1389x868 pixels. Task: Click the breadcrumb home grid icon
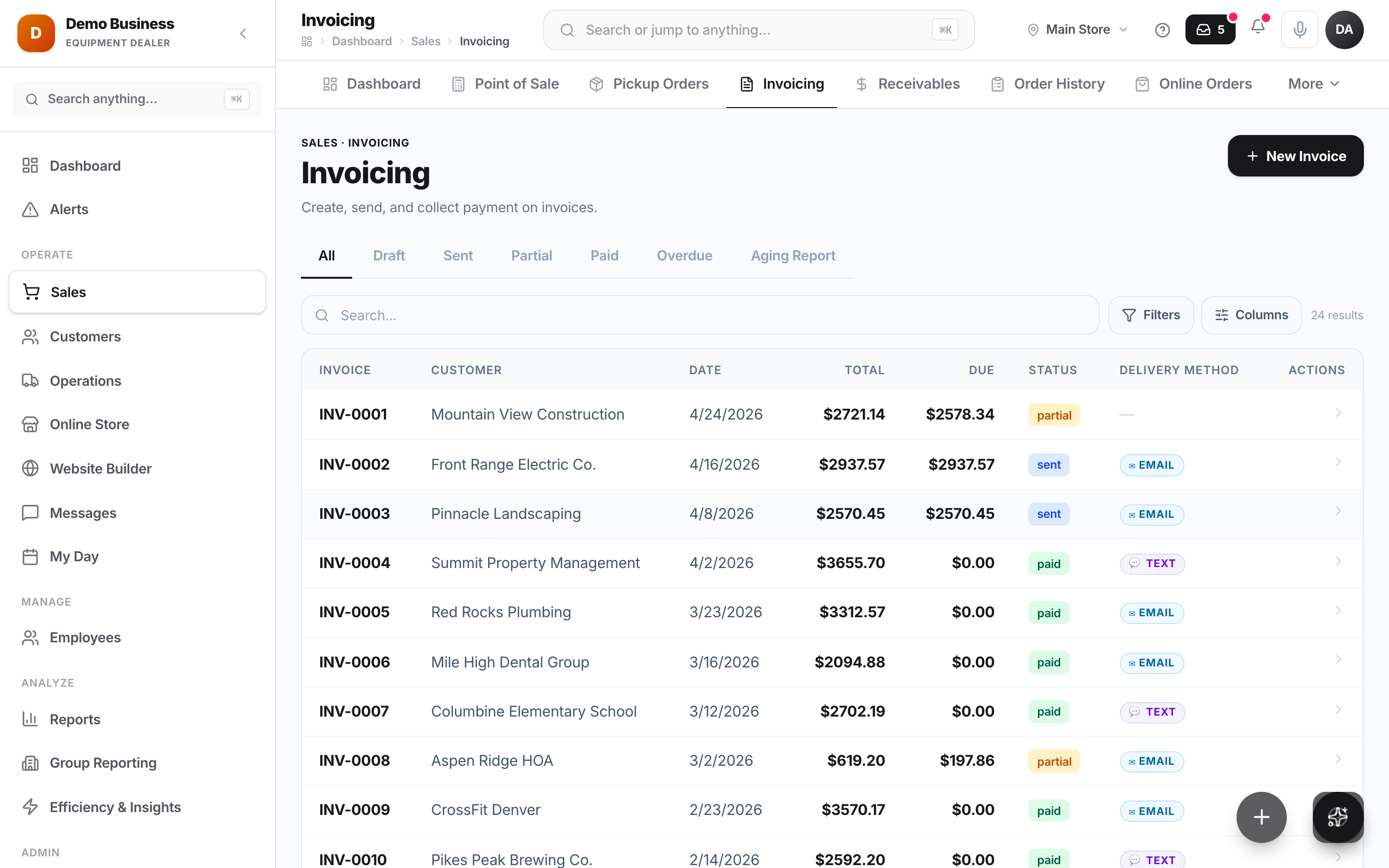click(x=307, y=41)
